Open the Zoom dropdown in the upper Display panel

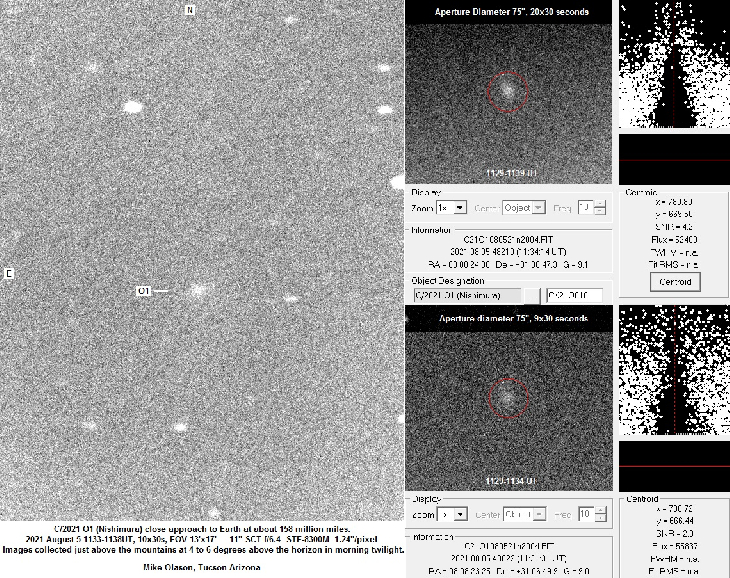point(460,207)
